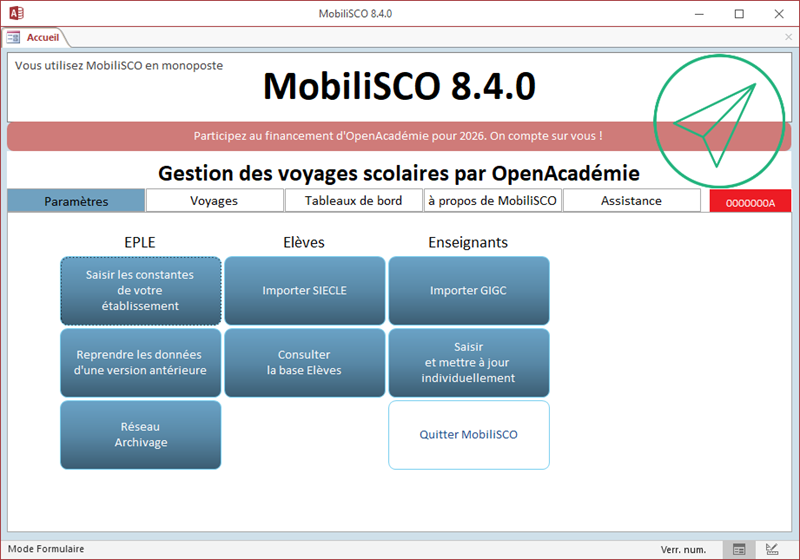
Task: Minimize the MobiliSCO window
Action: (699, 14)
